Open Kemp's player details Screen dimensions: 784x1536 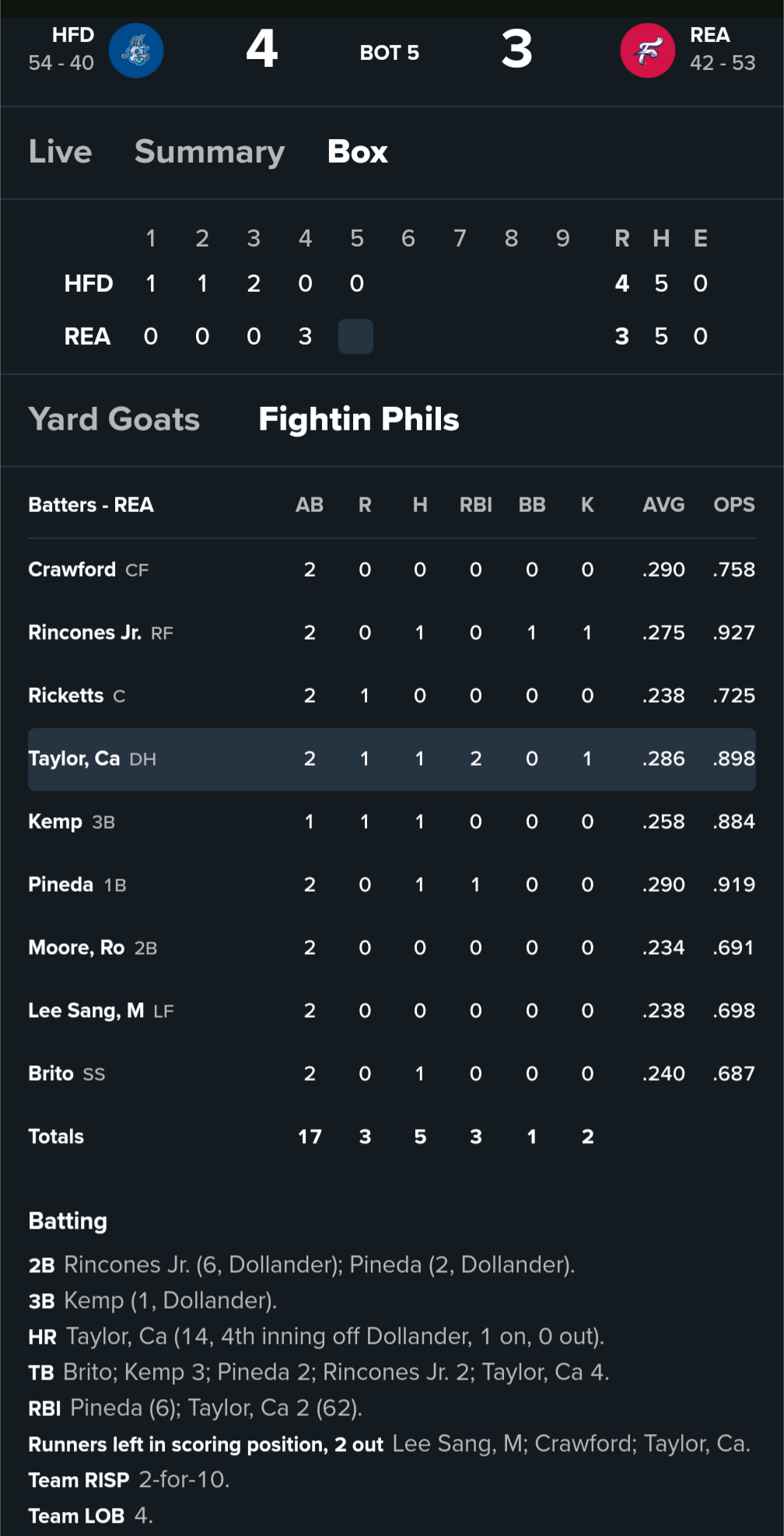[x=55, y=822]
